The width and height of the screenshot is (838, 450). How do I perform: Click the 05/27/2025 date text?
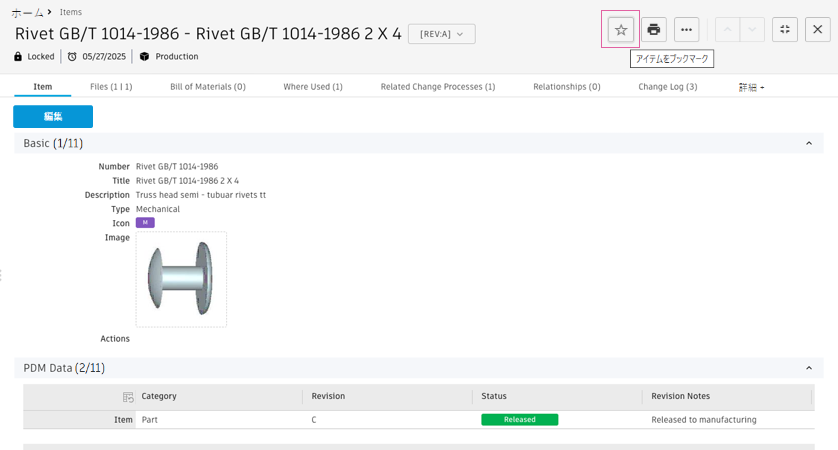coord(104,56)
